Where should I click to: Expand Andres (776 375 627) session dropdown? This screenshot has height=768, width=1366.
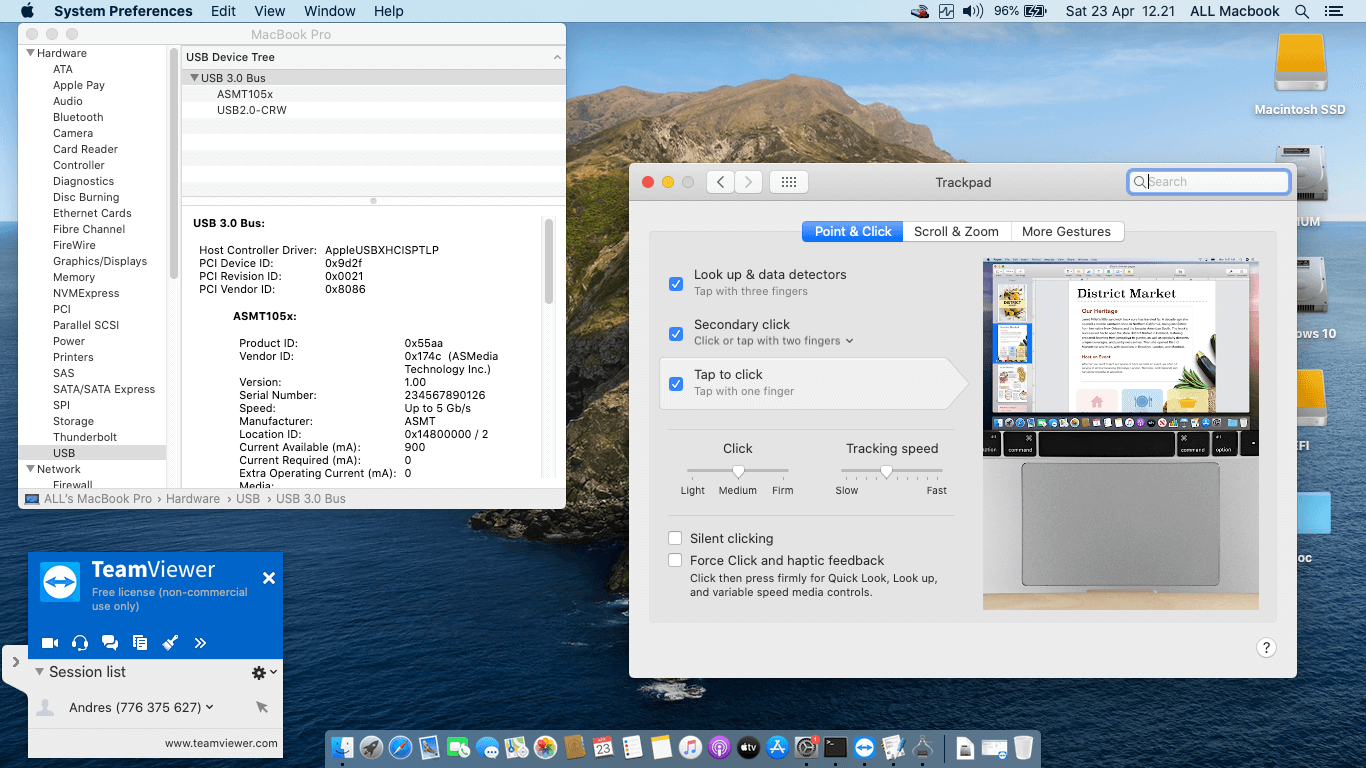coord(209,707)
